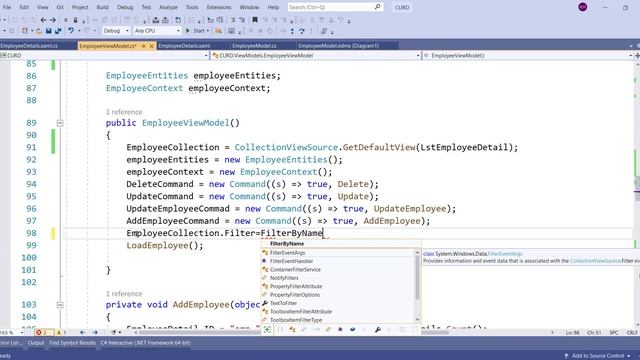This screenshot has width=640, height=360.
Task: Switch to the EmployeeDetails.xaml tab
Action: [x=184, y=46]
